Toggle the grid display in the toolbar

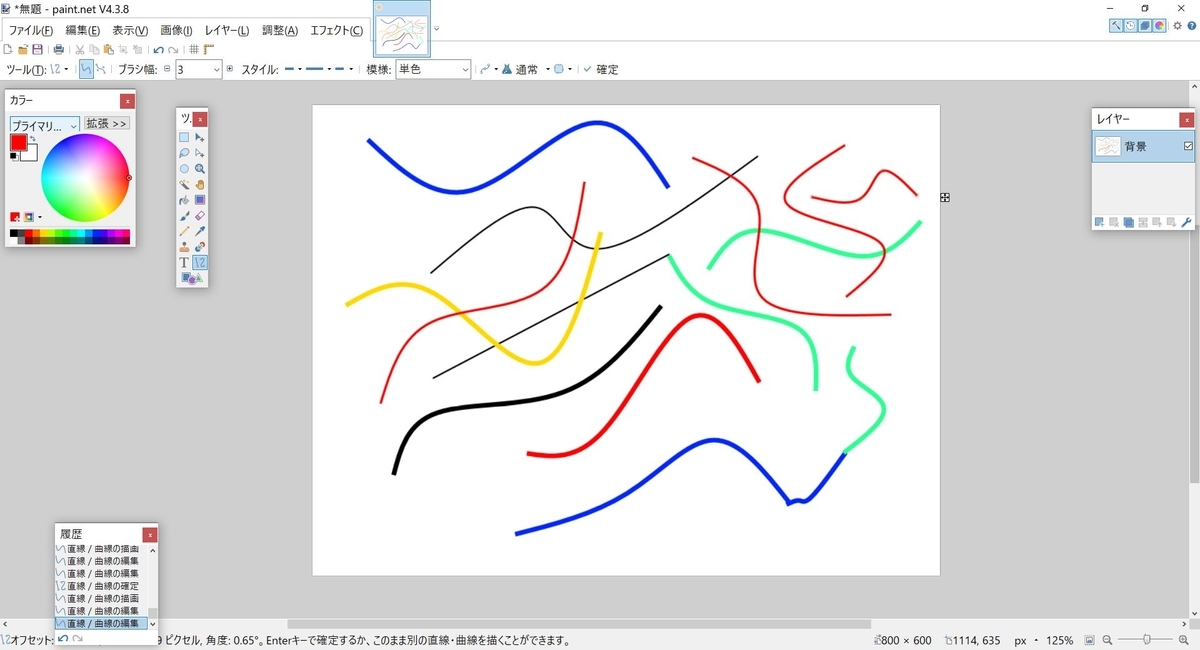[193, 49]
